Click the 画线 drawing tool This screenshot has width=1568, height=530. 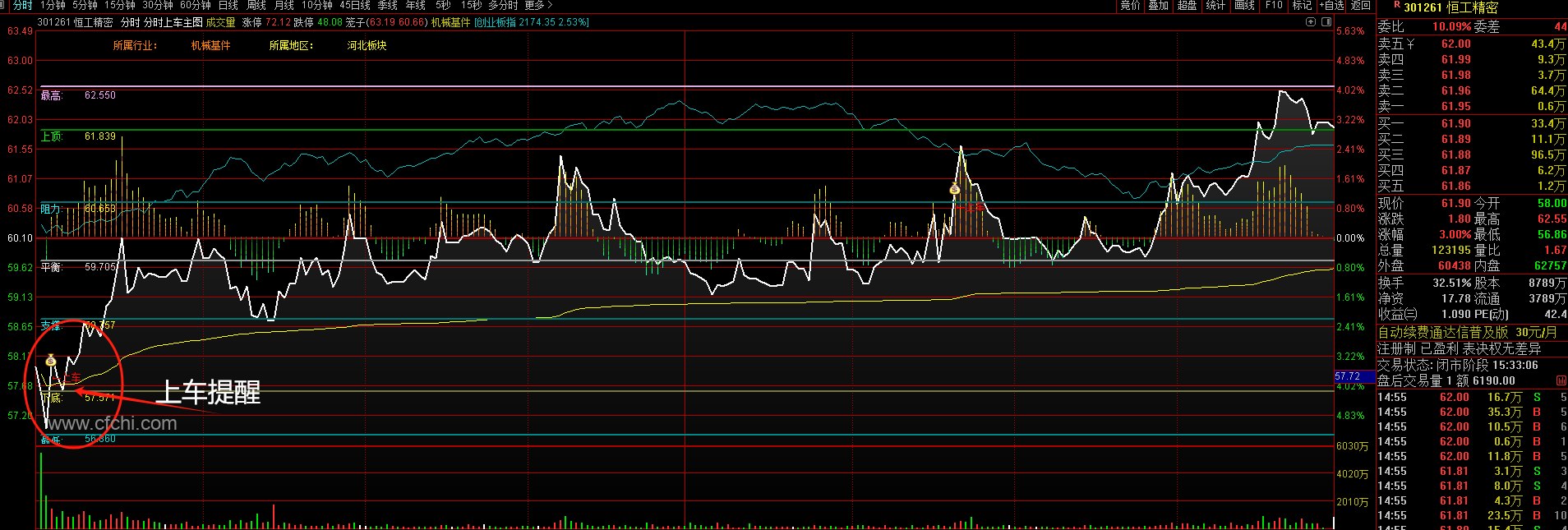(x=1244, y=6)
